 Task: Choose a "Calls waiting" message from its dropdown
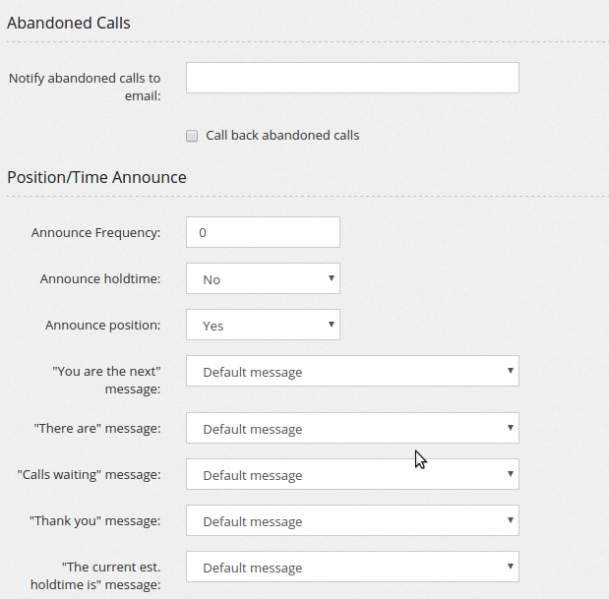pyautogui.click(x=352, y=474)
